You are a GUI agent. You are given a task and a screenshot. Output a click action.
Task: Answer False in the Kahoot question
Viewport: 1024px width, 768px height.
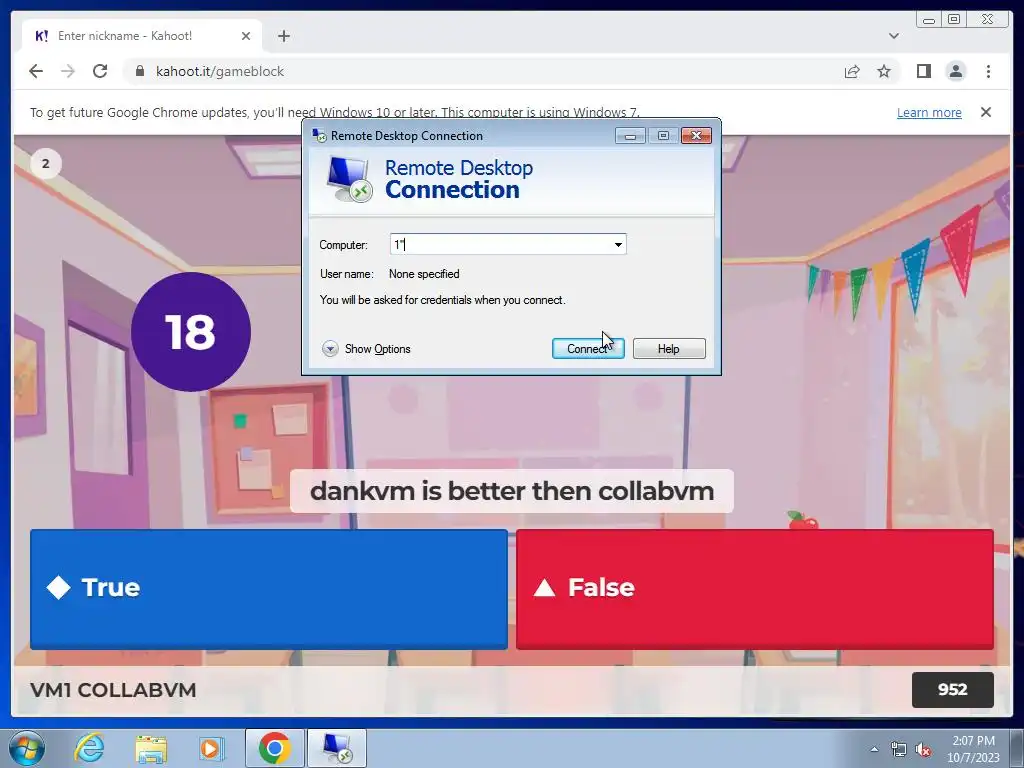[754, 589]
